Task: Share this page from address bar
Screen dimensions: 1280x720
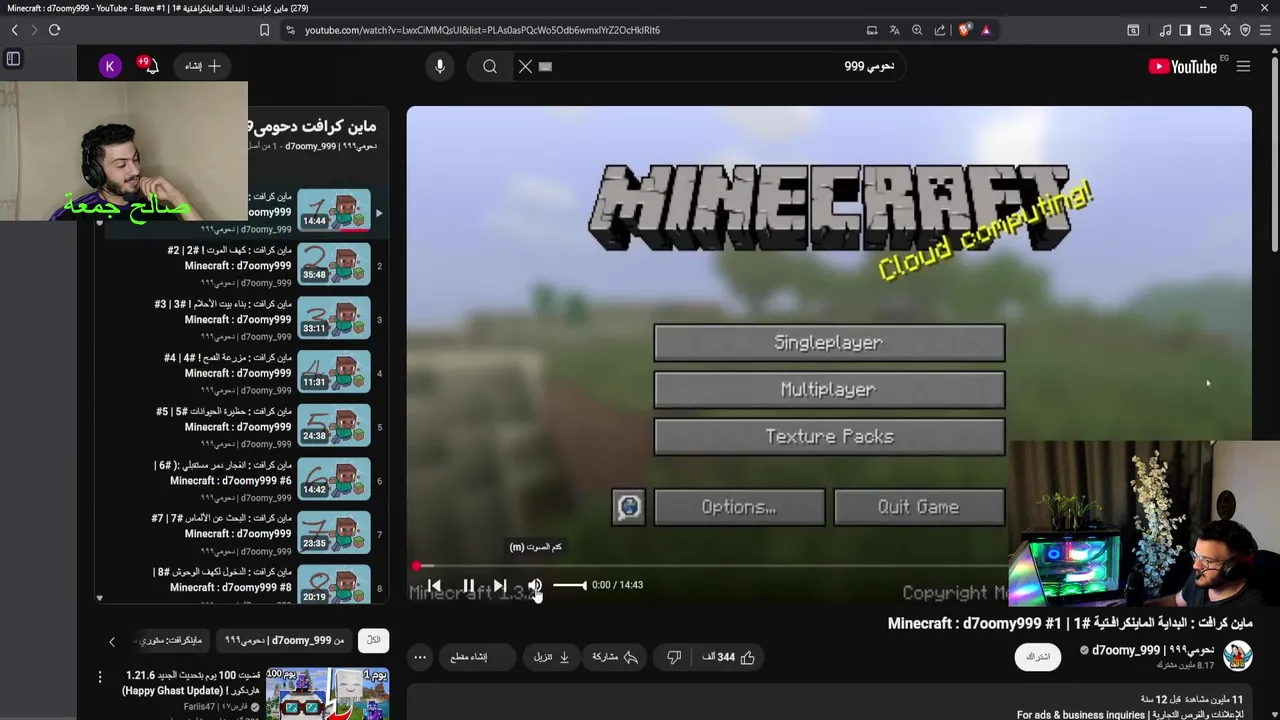Action: 940,30
